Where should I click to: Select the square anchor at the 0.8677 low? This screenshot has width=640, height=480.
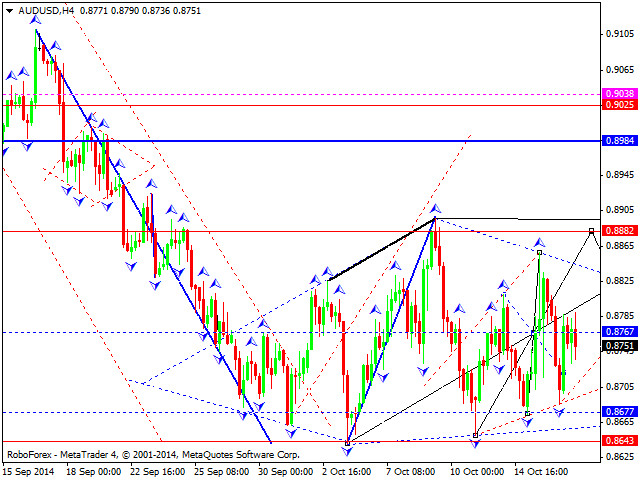point(527,414)
